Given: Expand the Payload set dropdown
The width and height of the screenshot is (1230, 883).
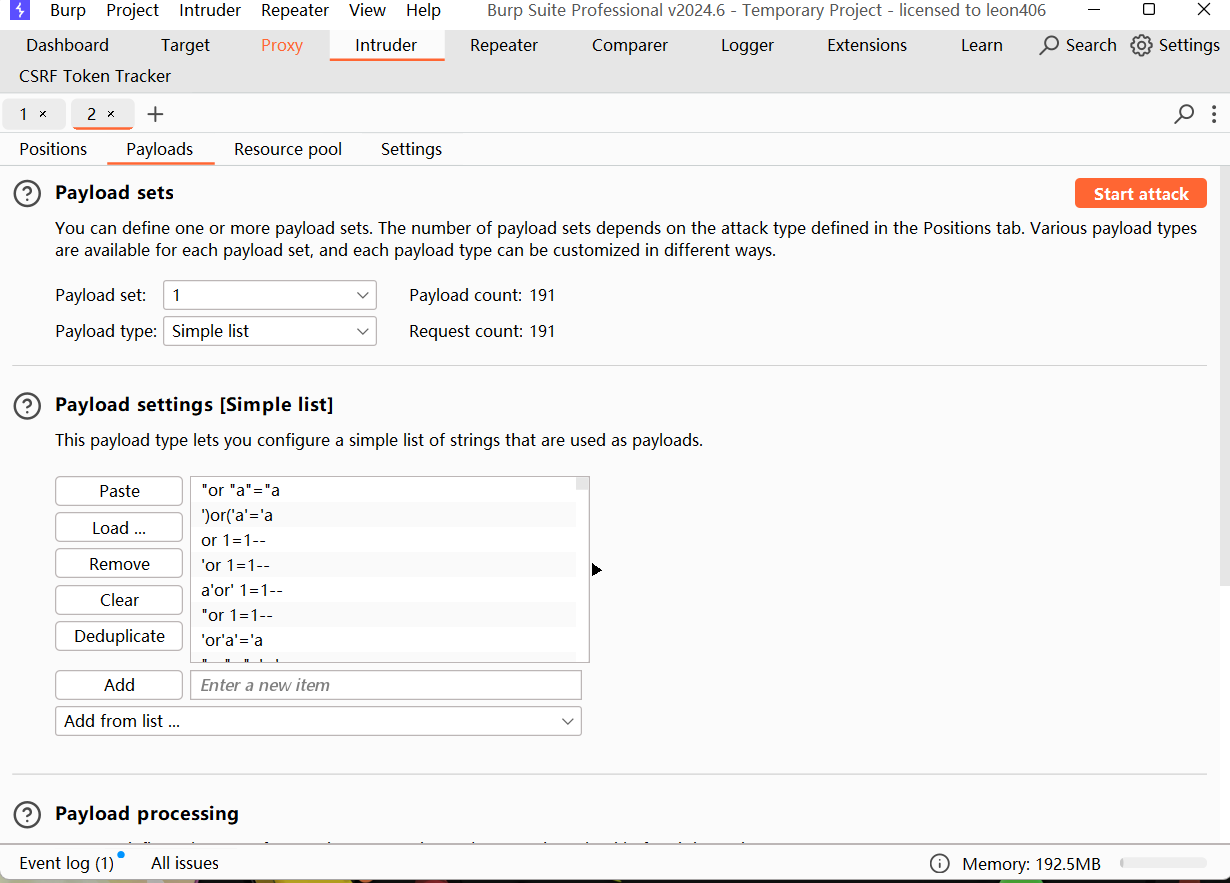Looking at the screenshot, I should click(x=269, y=295).
